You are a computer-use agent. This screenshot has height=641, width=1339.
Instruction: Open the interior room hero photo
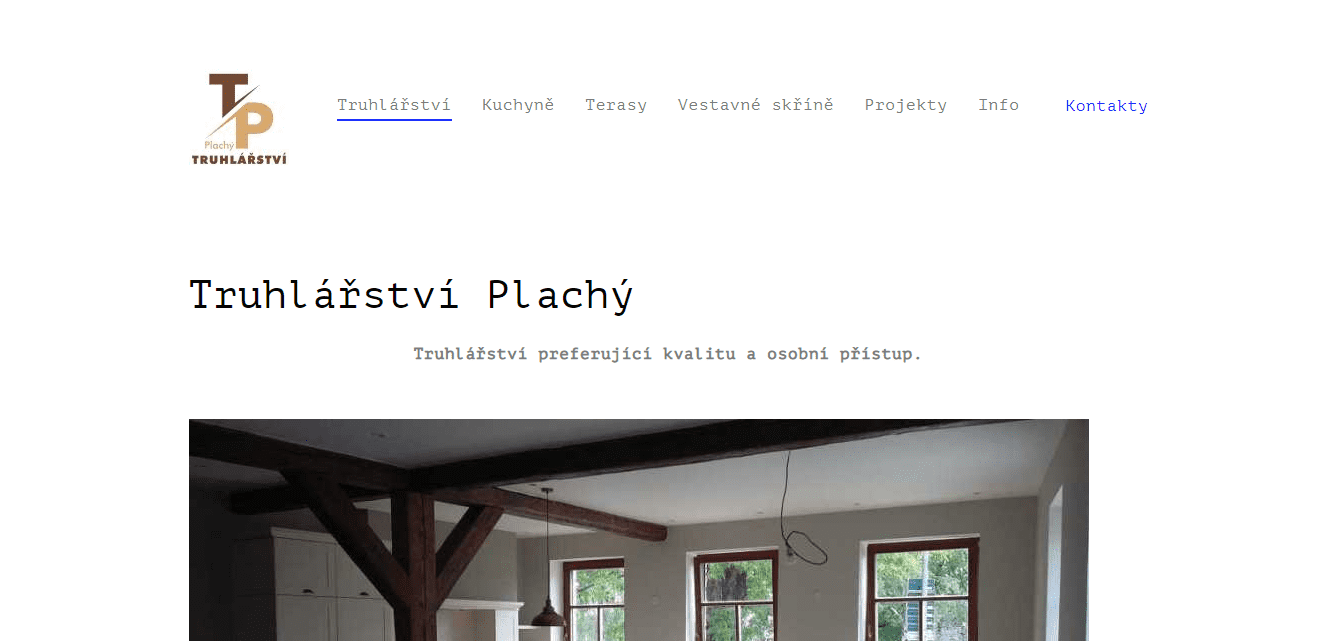click(x=639, y=530)
